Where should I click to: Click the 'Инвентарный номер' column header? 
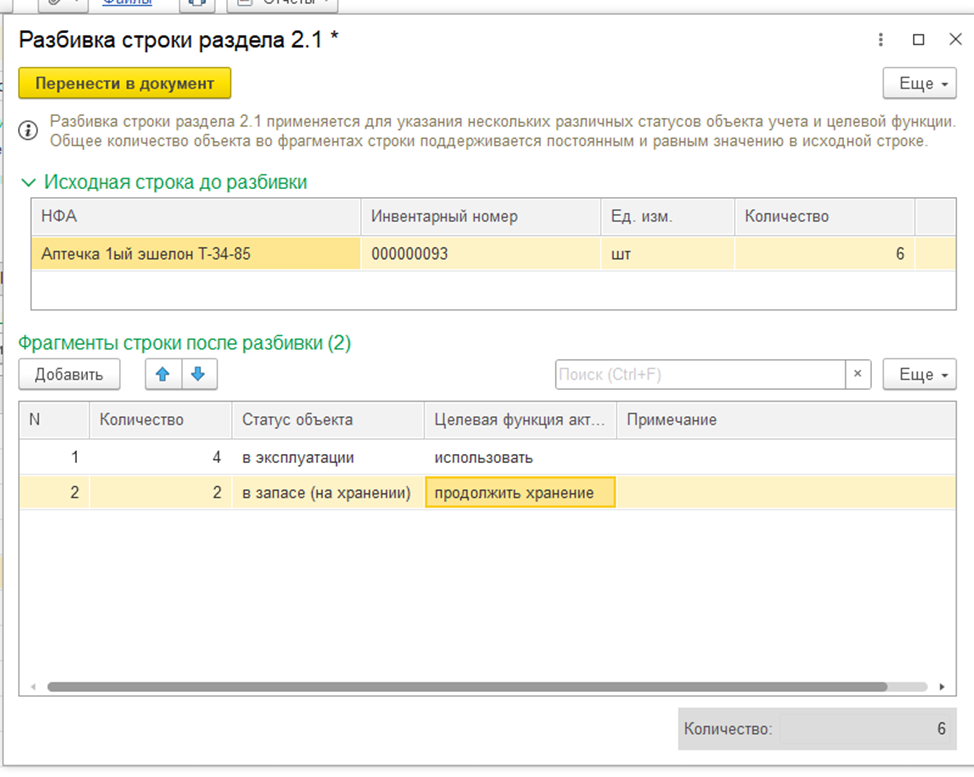click(x=481, y=217)
